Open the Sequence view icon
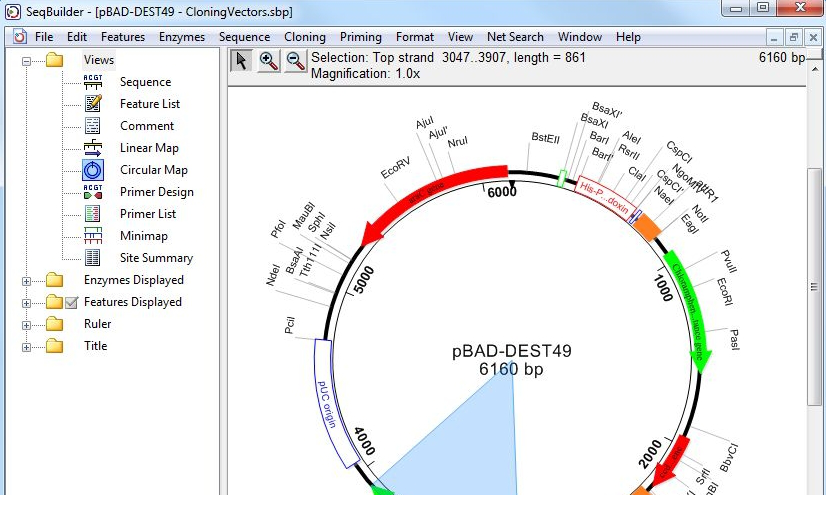The width and height of the screenshot is (826, 514). (93, 82)
